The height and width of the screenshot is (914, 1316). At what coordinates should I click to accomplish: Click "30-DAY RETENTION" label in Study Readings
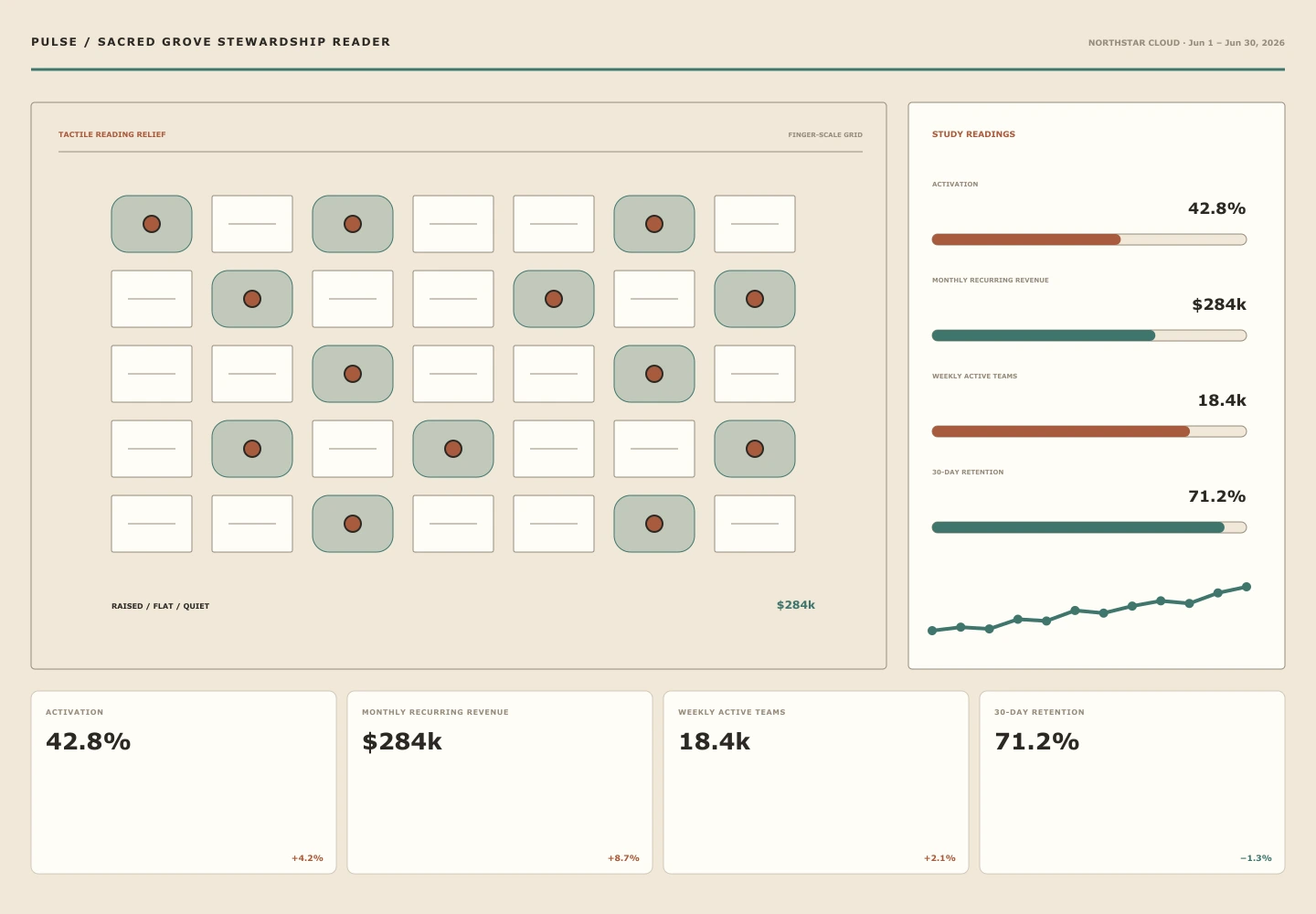[968, 473]
